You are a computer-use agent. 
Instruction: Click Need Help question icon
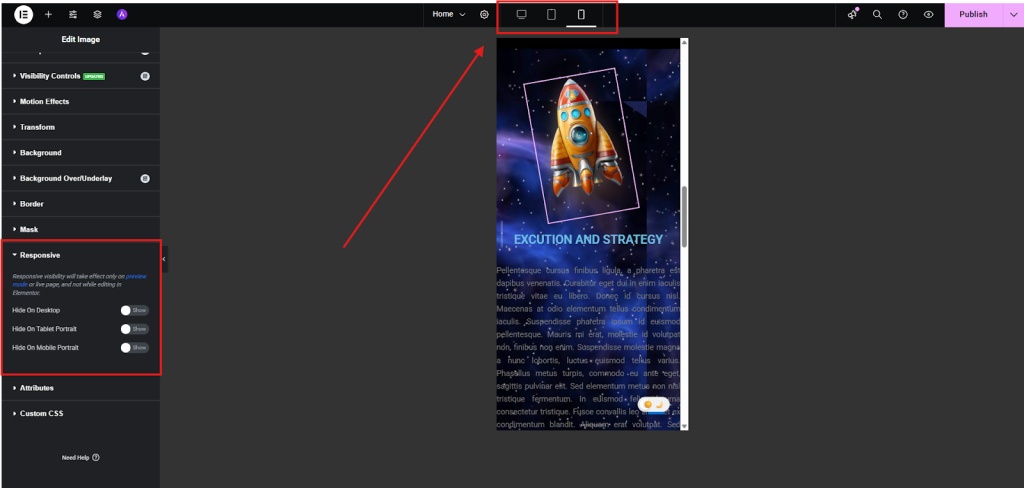point(96,458)
